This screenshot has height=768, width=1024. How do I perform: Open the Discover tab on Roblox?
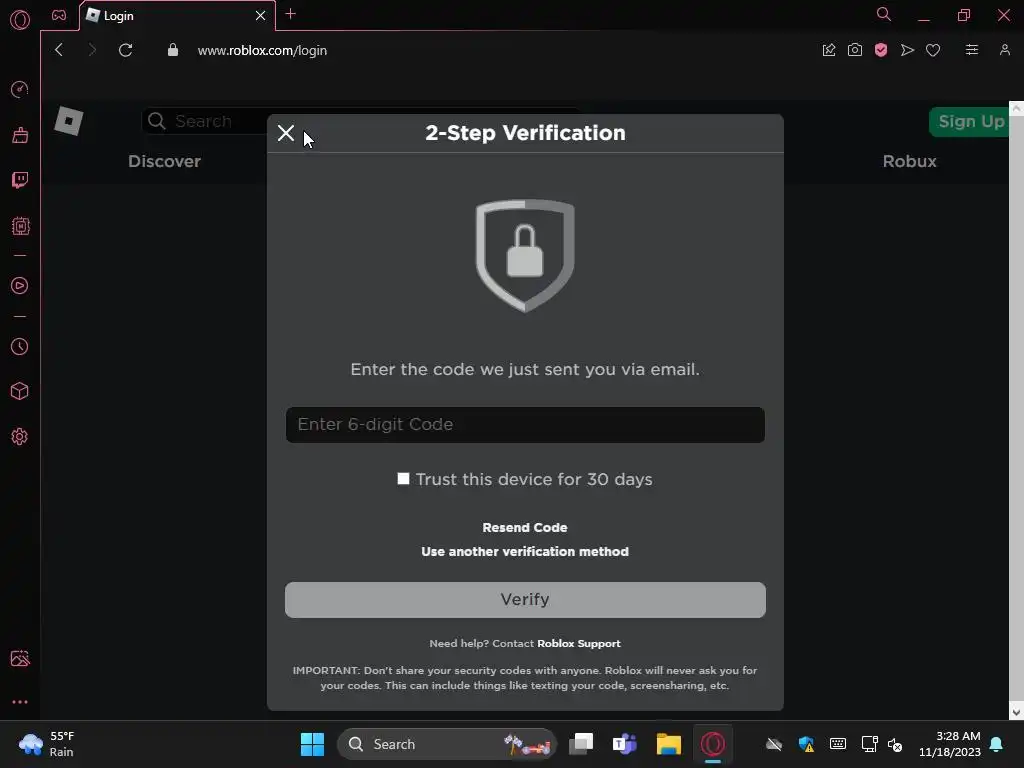tap(165, 161)
